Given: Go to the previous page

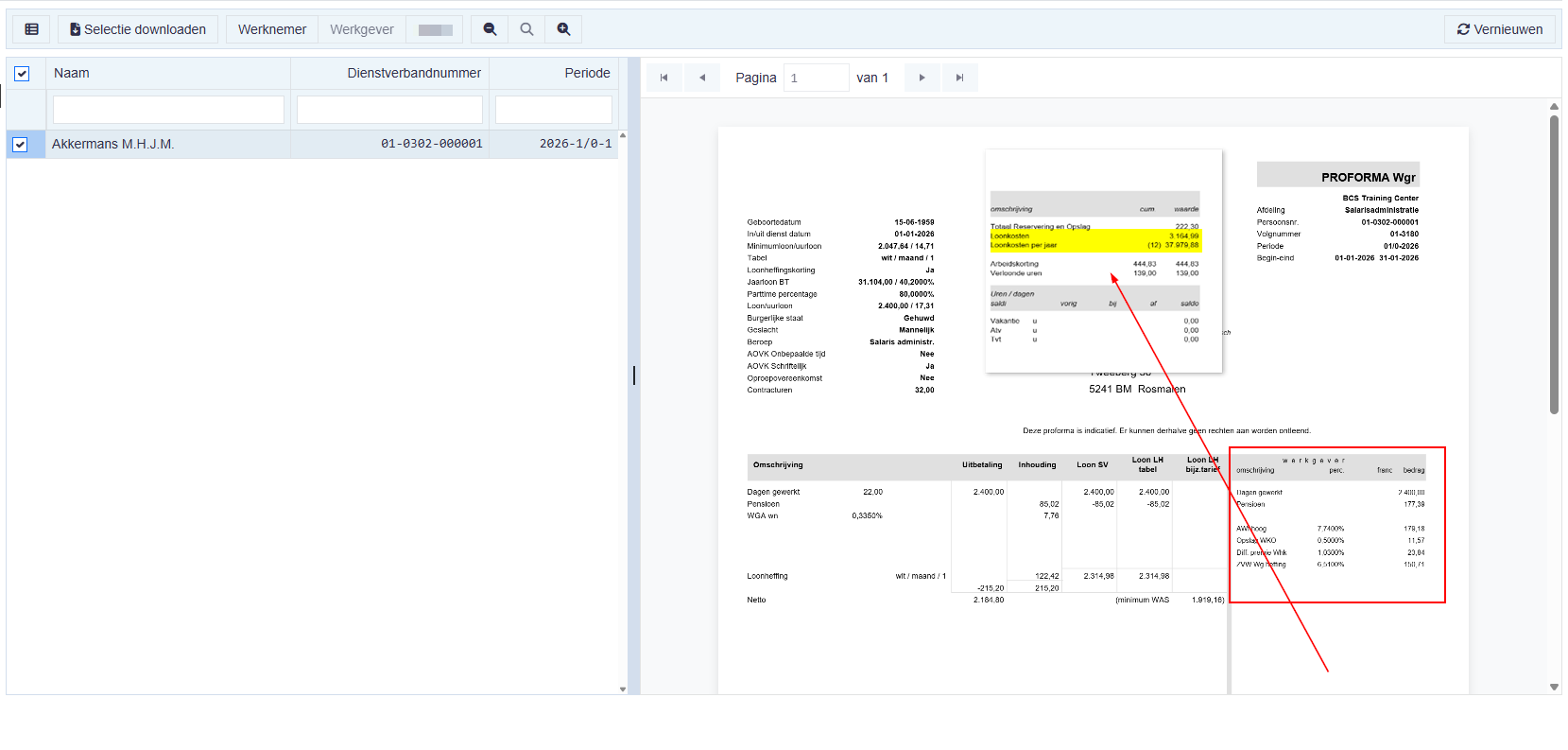Looking at the screenshot, I should tap(702, 78).
